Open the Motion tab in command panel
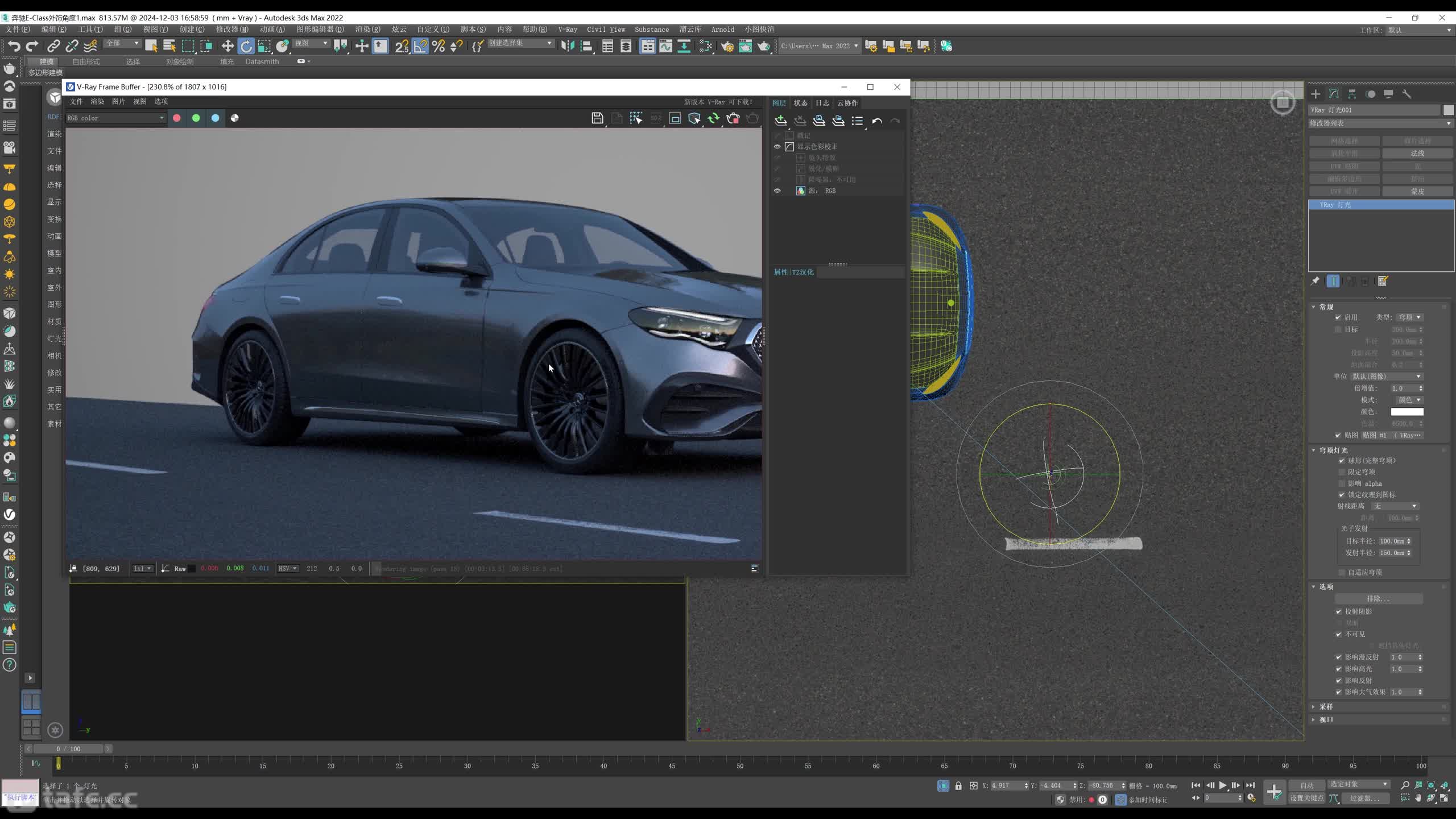1456x819 pixels. point(1371,94)
